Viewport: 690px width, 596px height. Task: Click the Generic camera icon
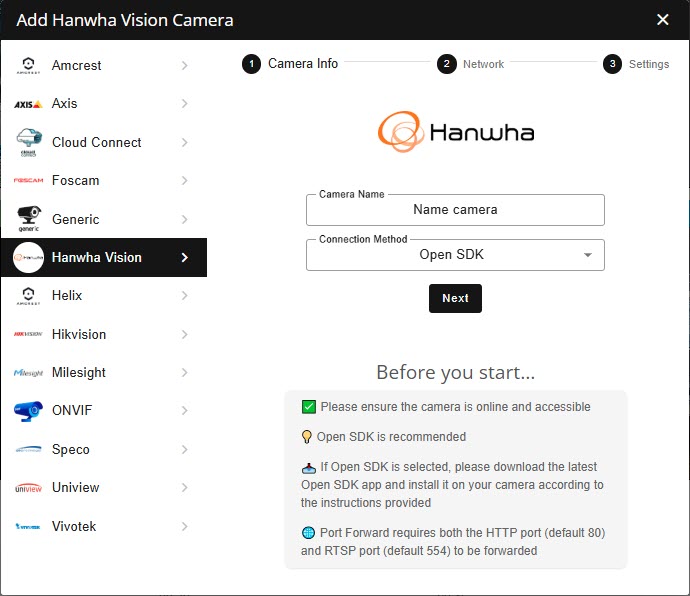pos(29,219)
